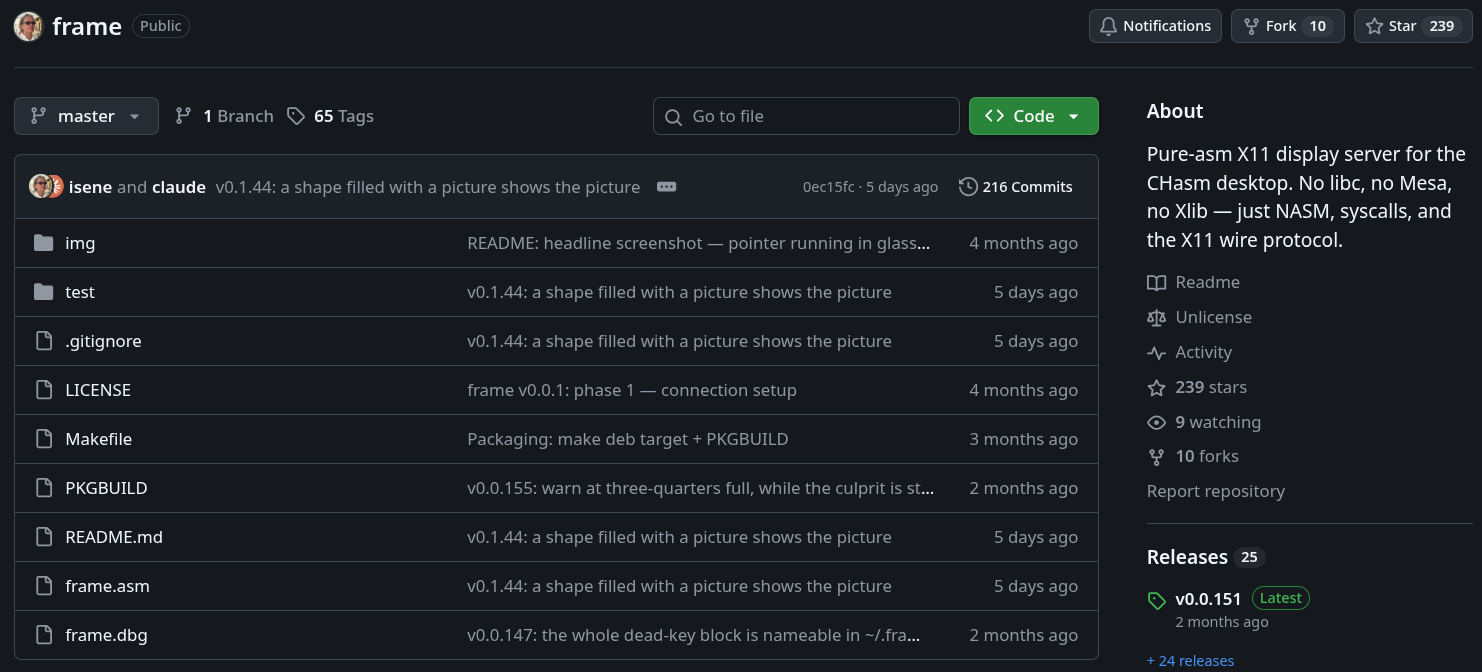View the 10 forks sidebar link
1482x672 pixels.
coord(1193,456)
